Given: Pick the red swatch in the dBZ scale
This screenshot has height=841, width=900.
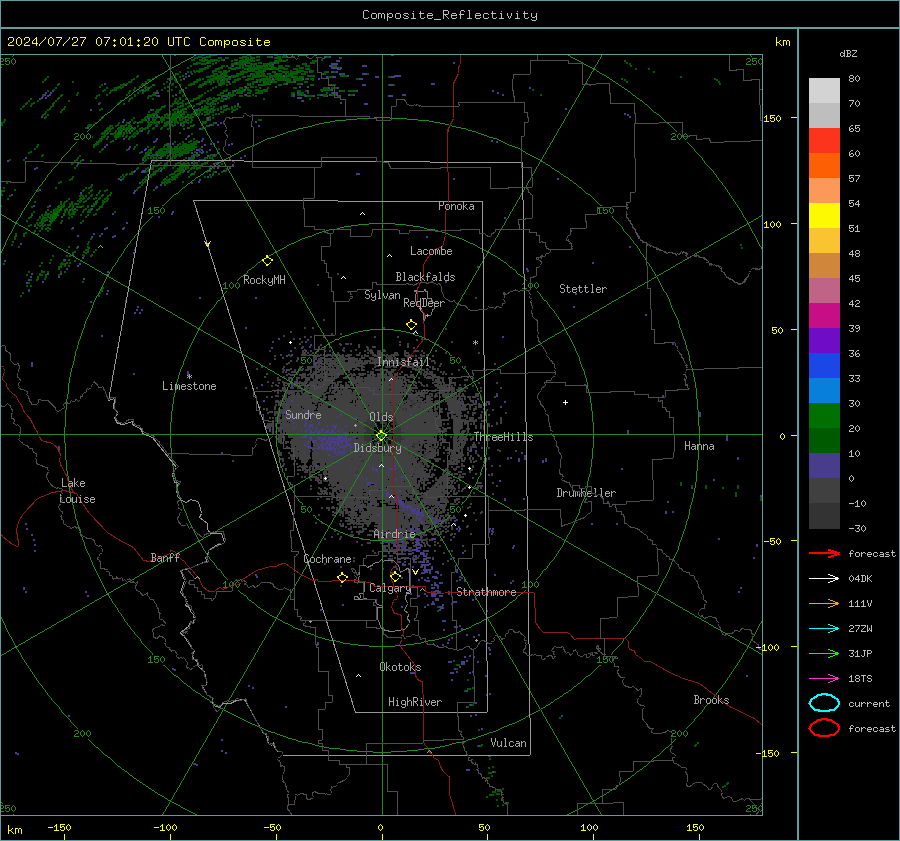Looking at the screenshot, I should click(x=824, y=141).
